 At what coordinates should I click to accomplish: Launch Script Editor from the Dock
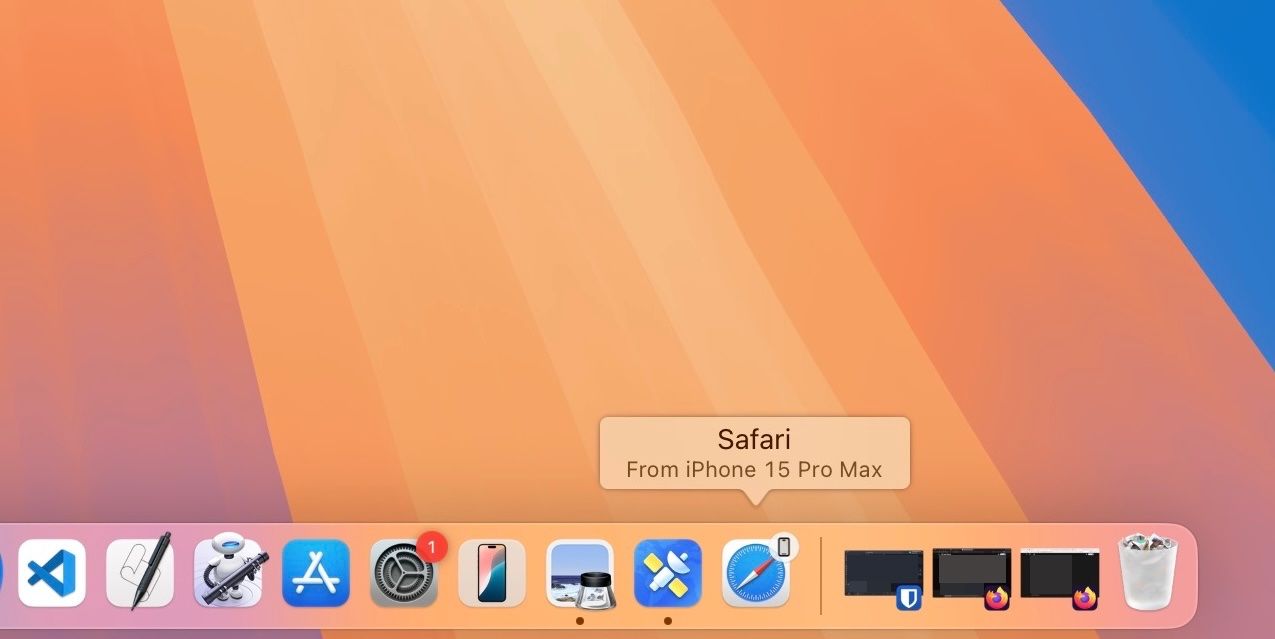(x=140, y=571)
